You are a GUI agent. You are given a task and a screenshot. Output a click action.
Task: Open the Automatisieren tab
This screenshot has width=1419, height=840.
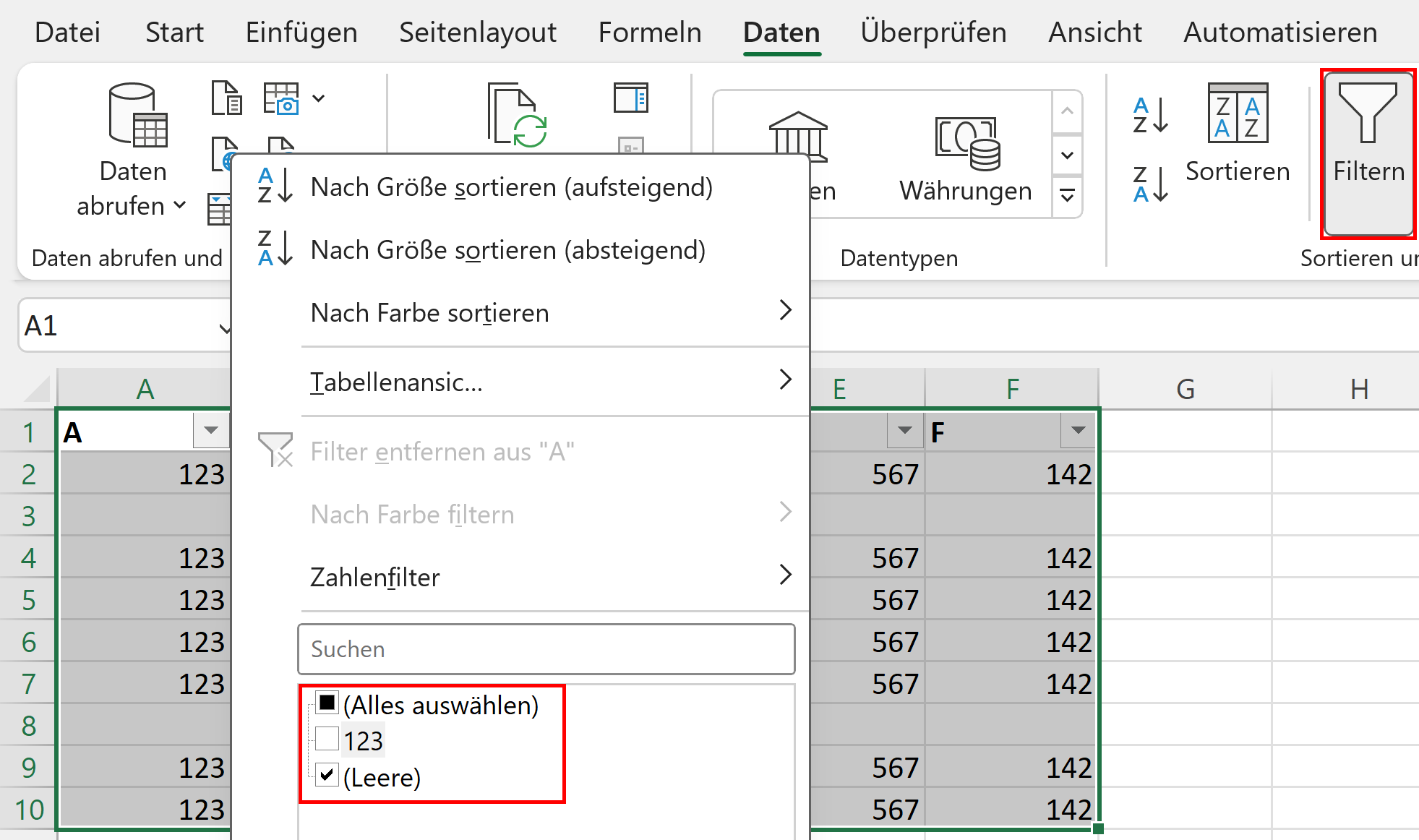(1280, 33)
